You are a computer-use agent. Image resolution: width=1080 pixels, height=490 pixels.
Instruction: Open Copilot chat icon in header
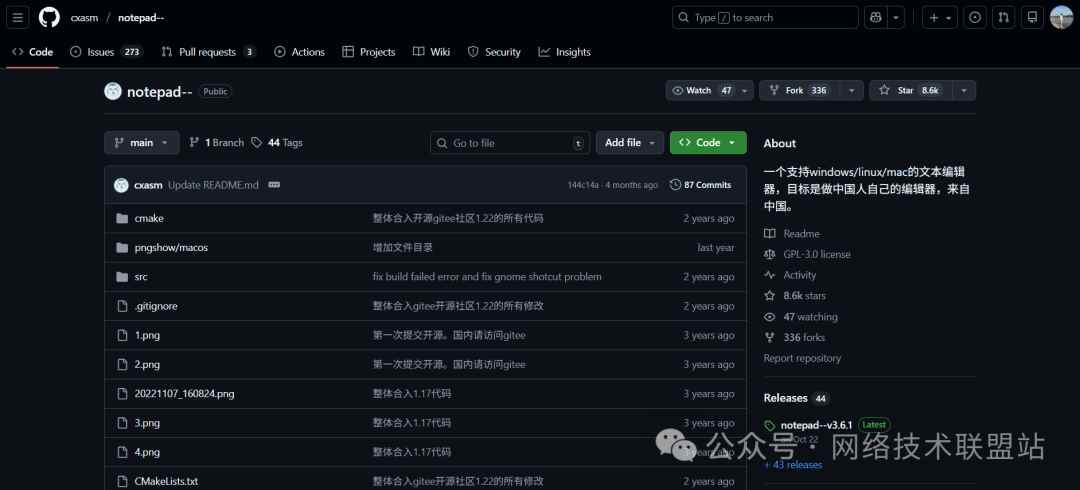tap(876, 18)
